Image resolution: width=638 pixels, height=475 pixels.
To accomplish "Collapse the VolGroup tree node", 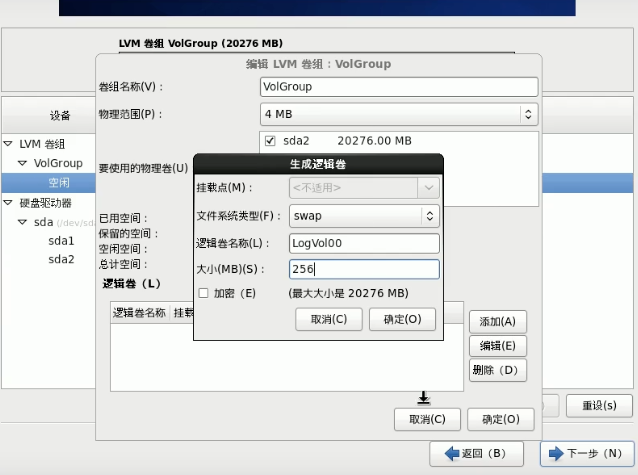I will point(22,163).
